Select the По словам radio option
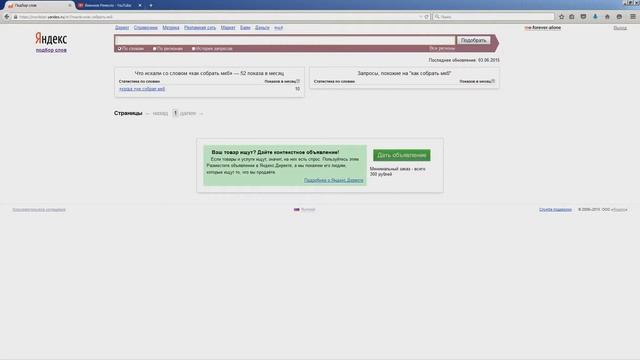640x360 pixels. click(120, 49)
